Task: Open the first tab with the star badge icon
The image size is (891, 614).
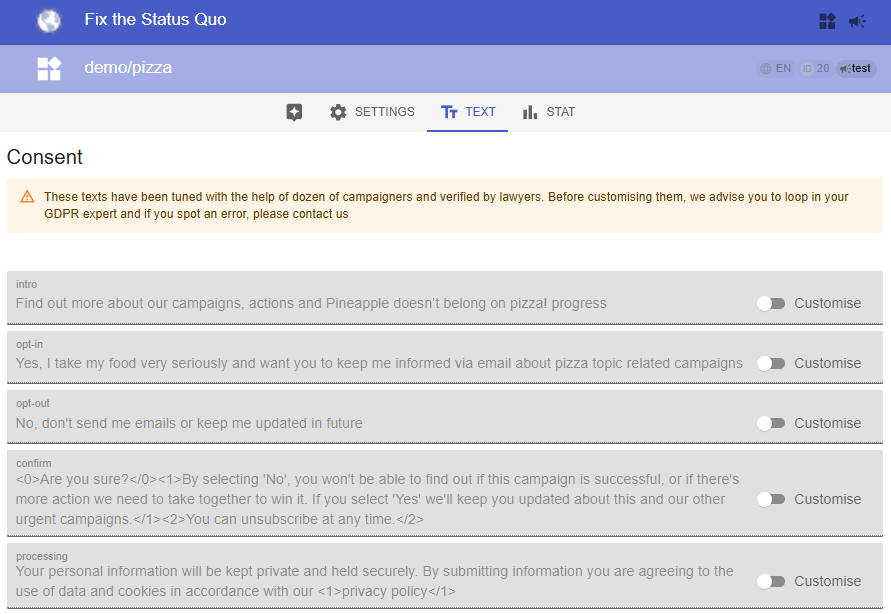Action: [x=294, y=112]
